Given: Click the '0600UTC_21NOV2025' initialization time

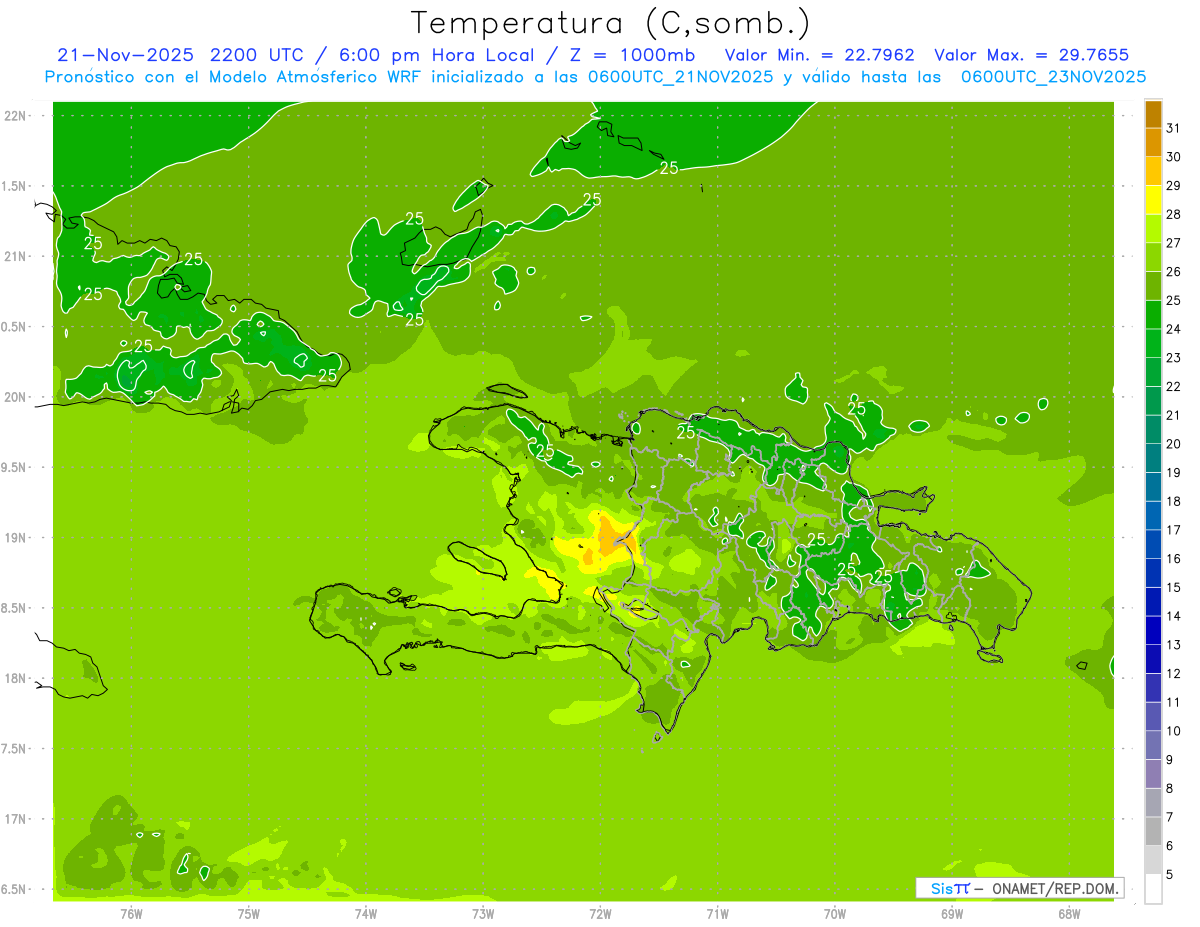Looking at the screenshot, I should 677,77.
